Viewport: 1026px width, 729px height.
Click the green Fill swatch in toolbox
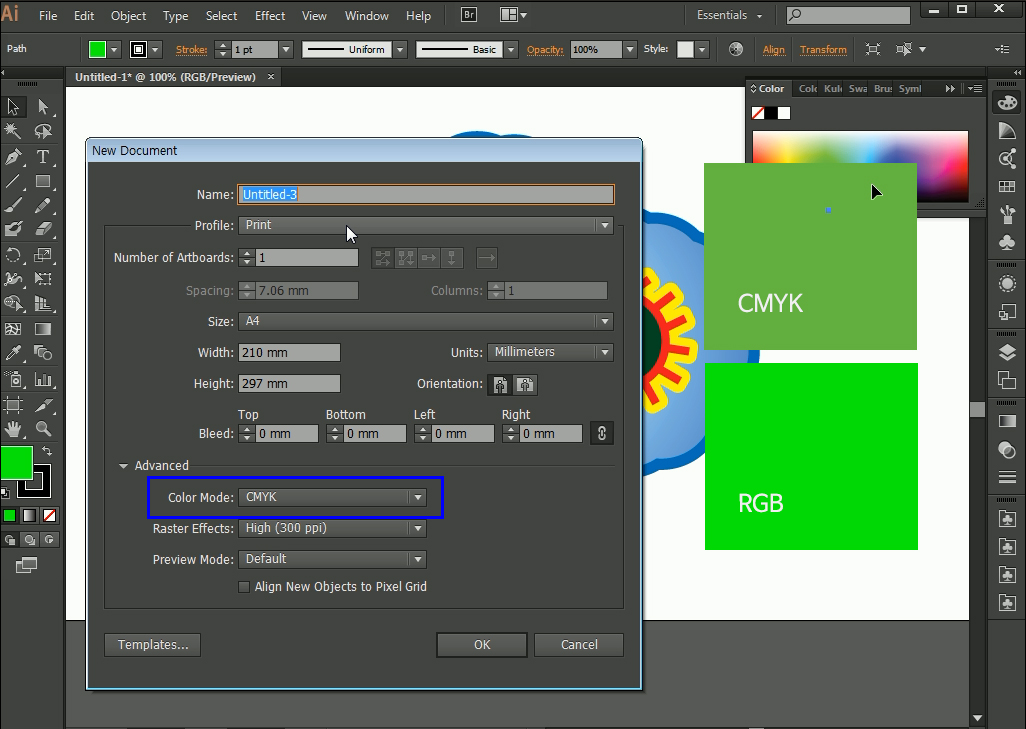(x=14, y=462)
